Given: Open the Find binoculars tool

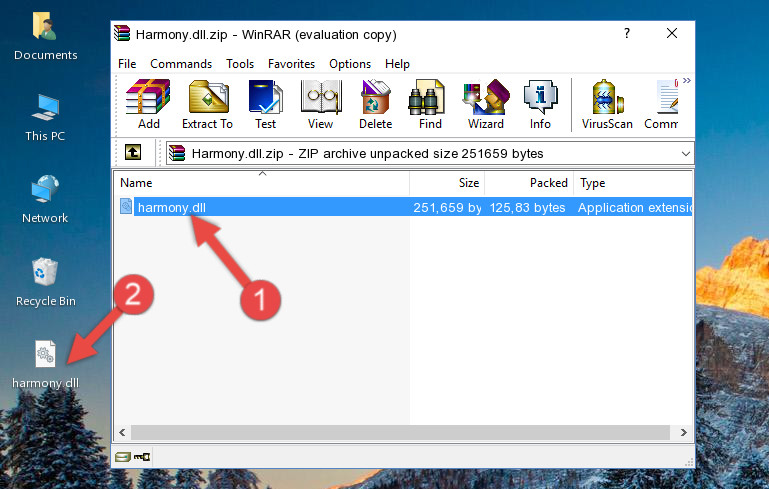Looking at the screenshot, I should pyautogui.click(x=430, y=104).
